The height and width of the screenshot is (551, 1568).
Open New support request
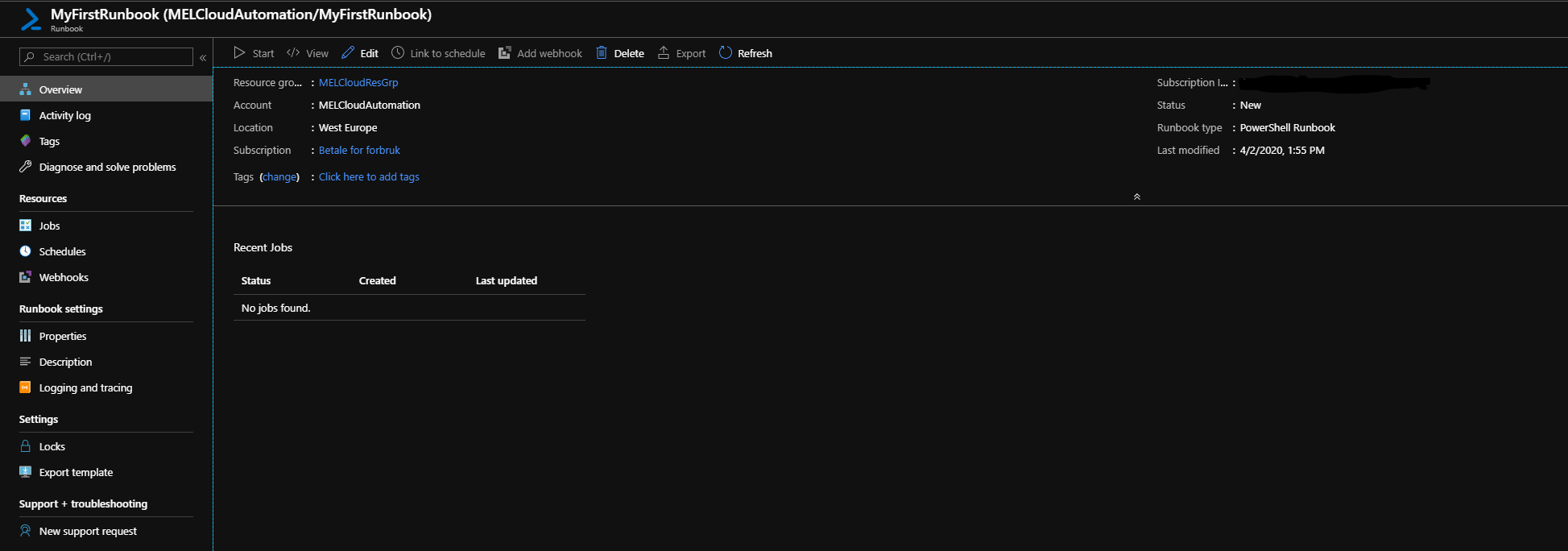tap(106, 531)
